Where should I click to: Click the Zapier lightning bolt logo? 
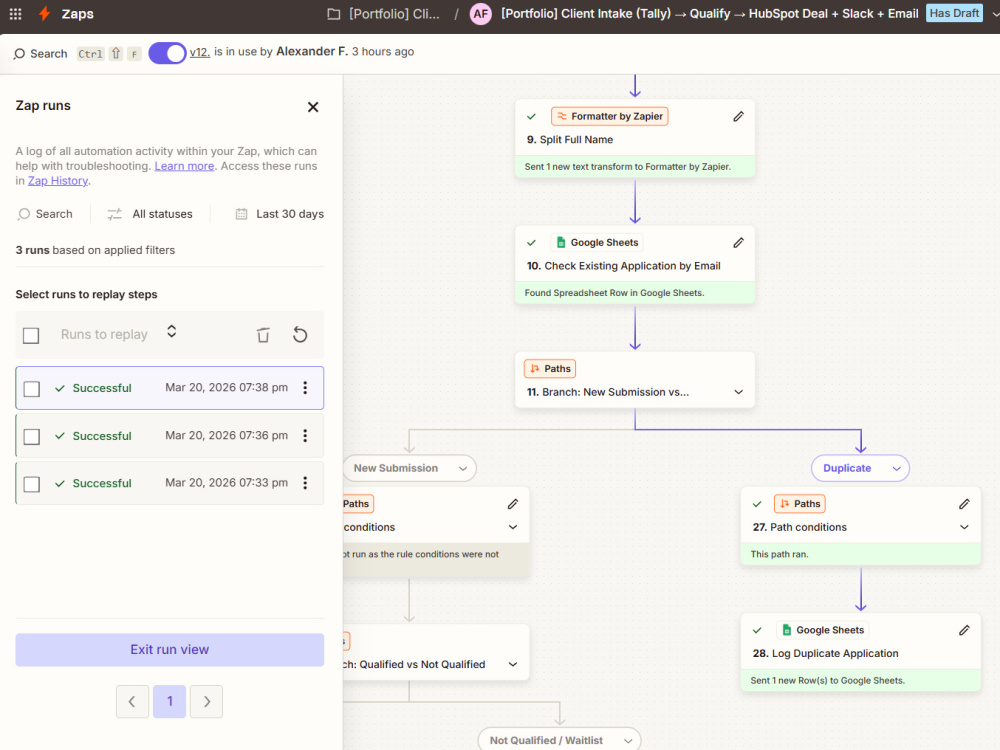click(44, 13)
